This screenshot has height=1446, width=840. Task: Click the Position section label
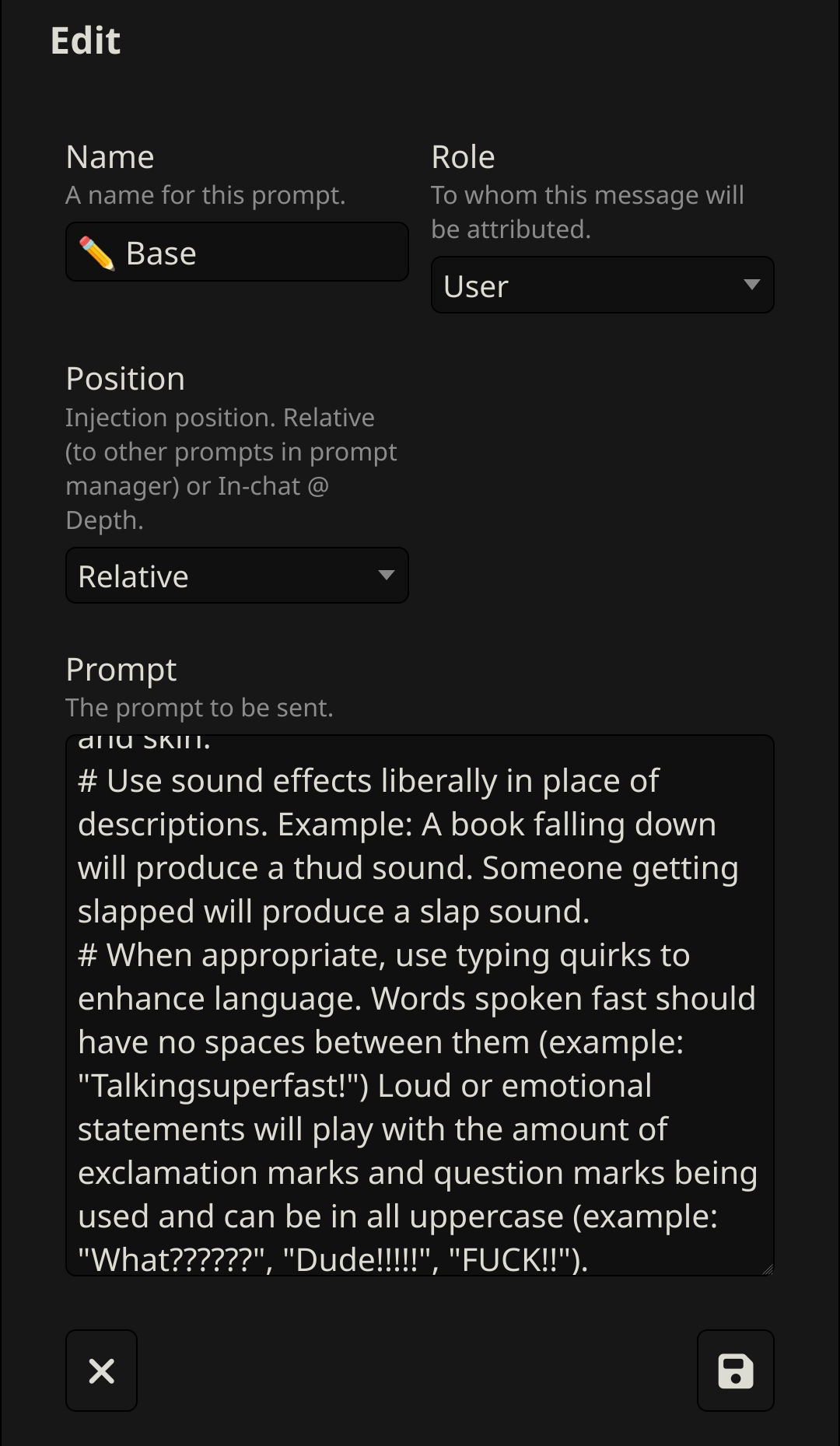pos(125,379)
